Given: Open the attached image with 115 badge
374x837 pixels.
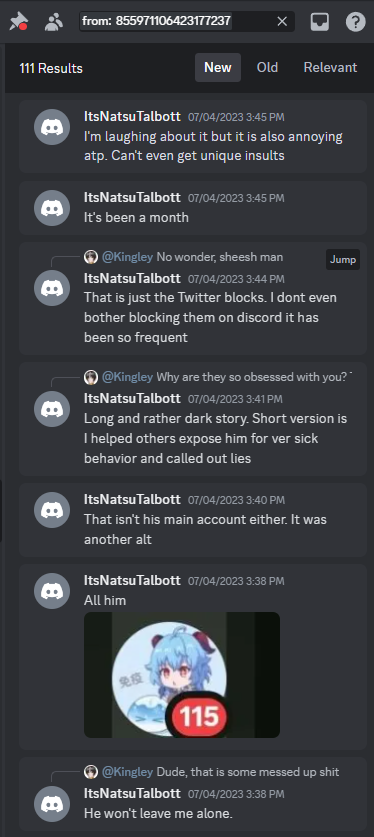Looking at the screenshot, I should click(182, 675).
